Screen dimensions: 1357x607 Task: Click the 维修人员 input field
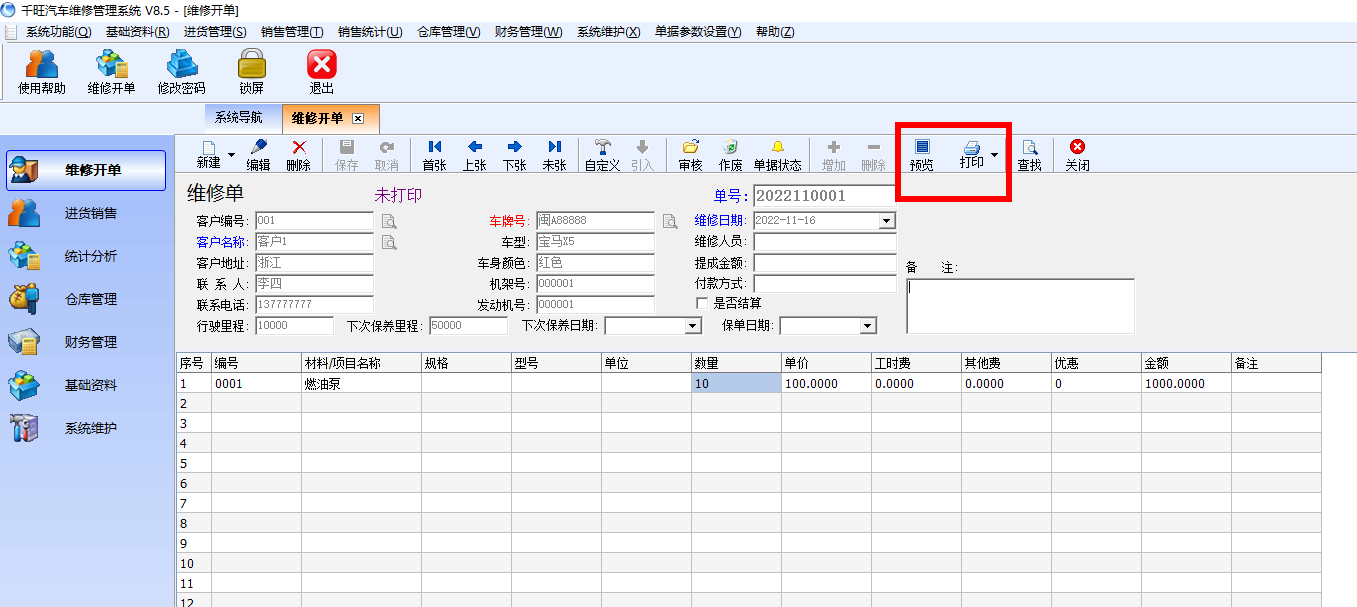click(825, 242)
